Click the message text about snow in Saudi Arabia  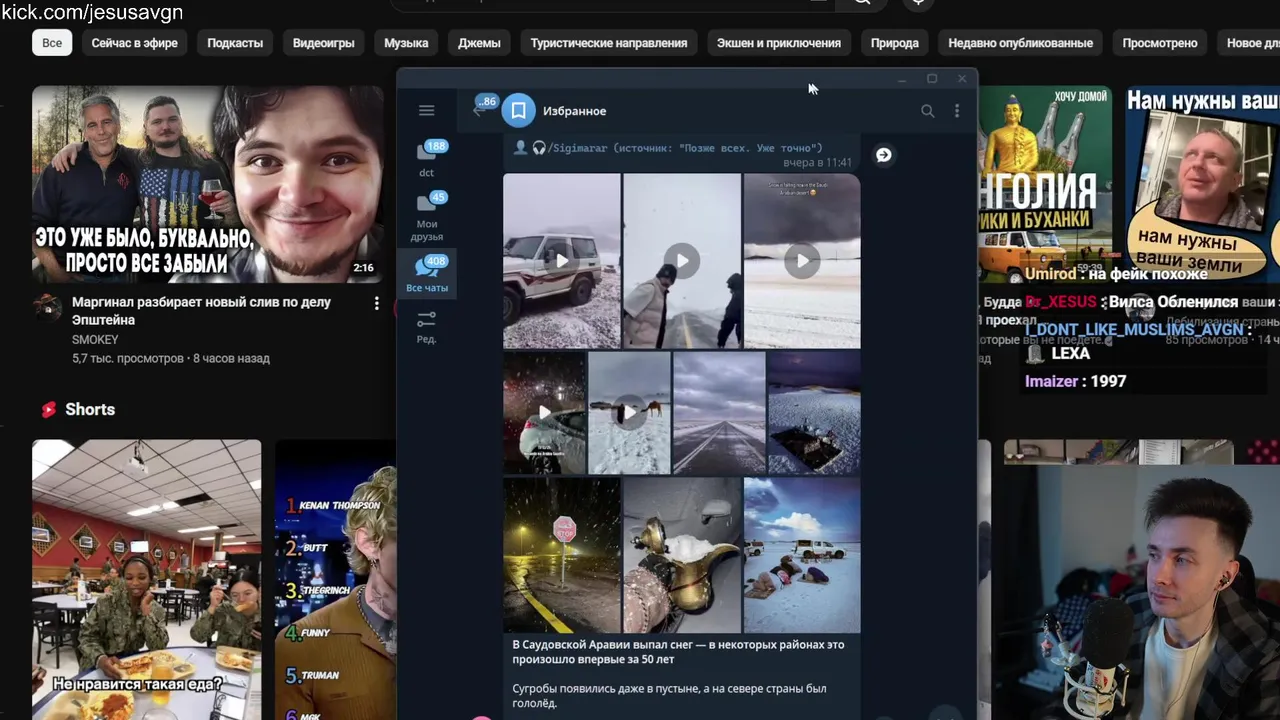tap(678, 652)
